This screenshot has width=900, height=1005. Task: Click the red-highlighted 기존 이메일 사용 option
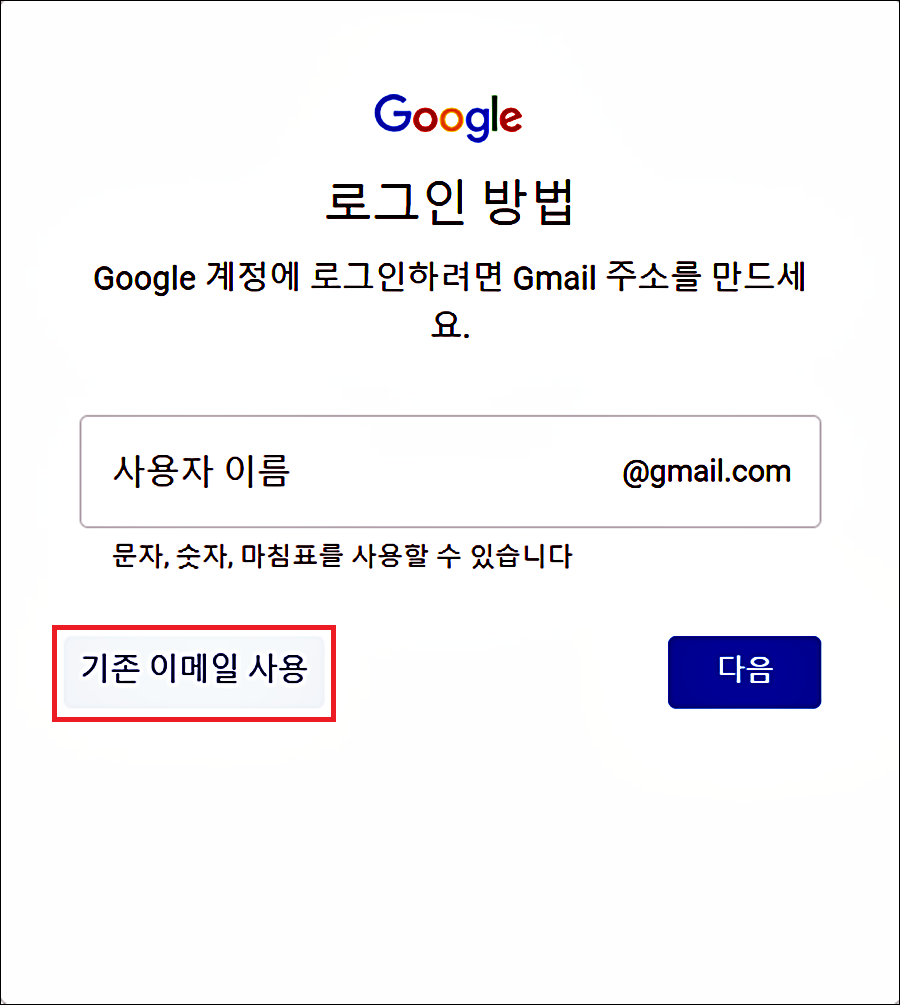[194, 672]
